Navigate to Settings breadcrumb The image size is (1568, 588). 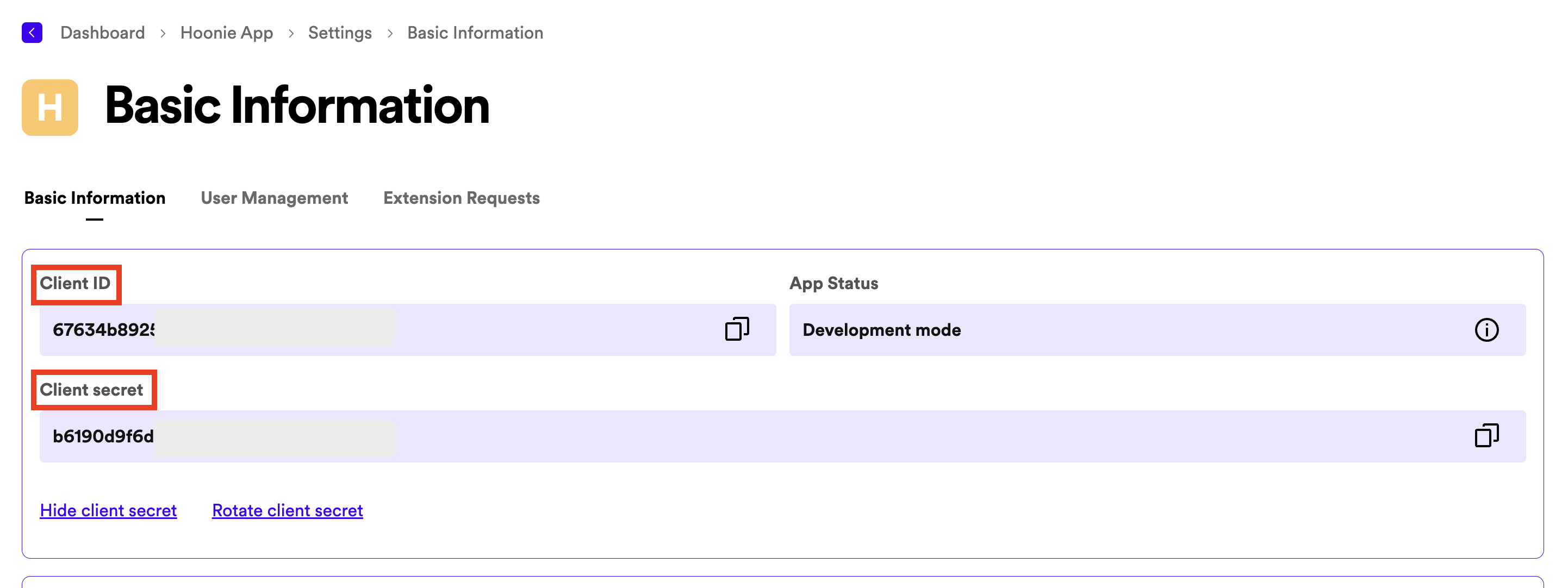click(x=340, y=33)
